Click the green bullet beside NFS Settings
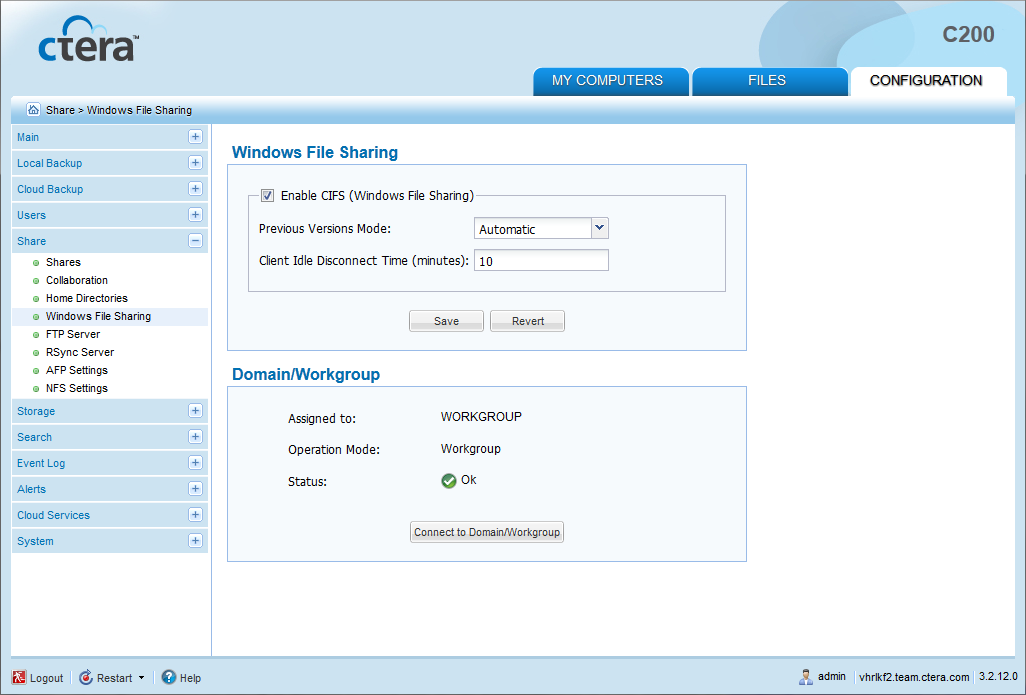 [36, 389]
